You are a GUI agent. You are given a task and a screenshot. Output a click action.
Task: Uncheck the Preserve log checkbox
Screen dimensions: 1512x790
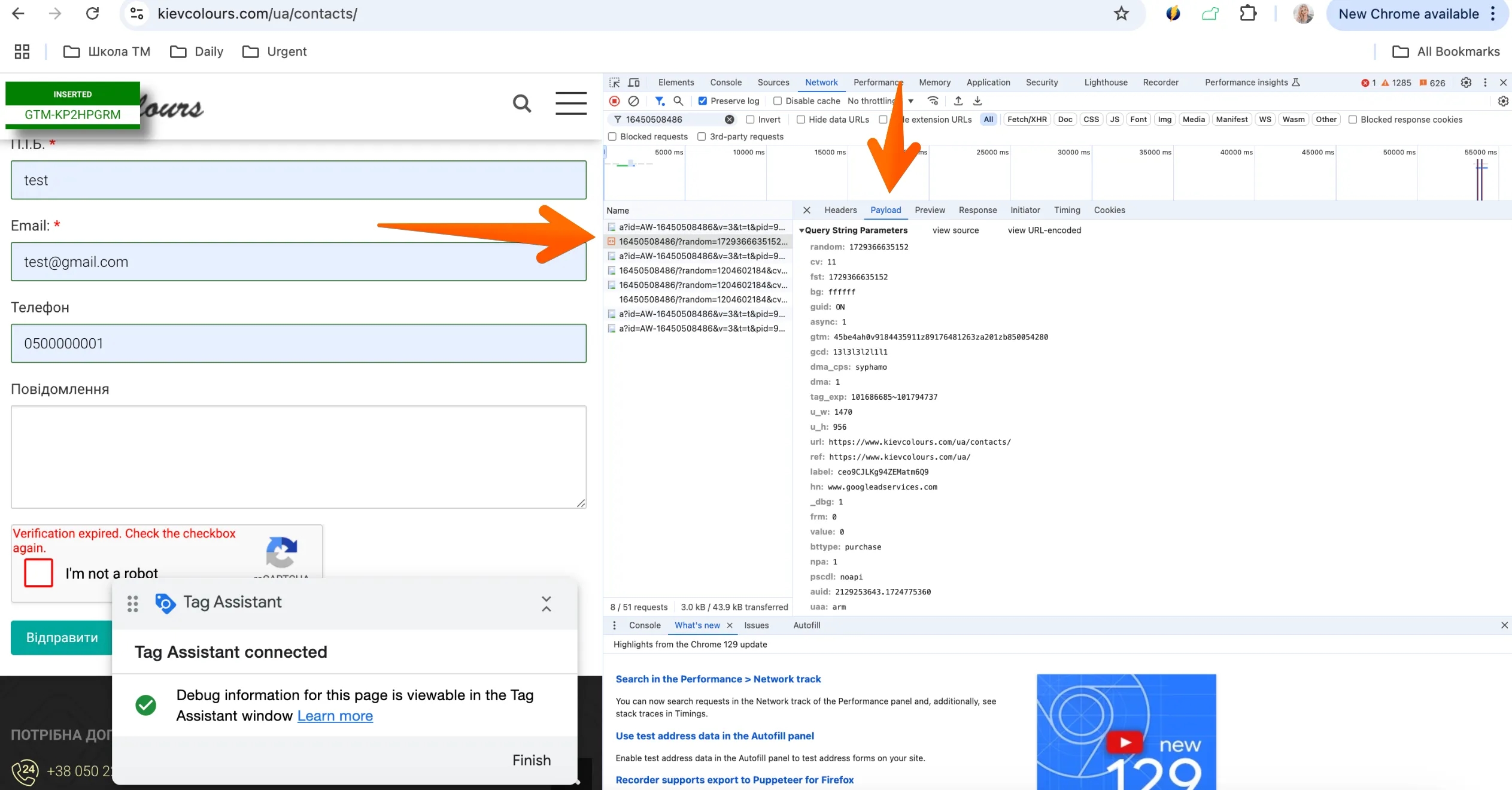703,101
